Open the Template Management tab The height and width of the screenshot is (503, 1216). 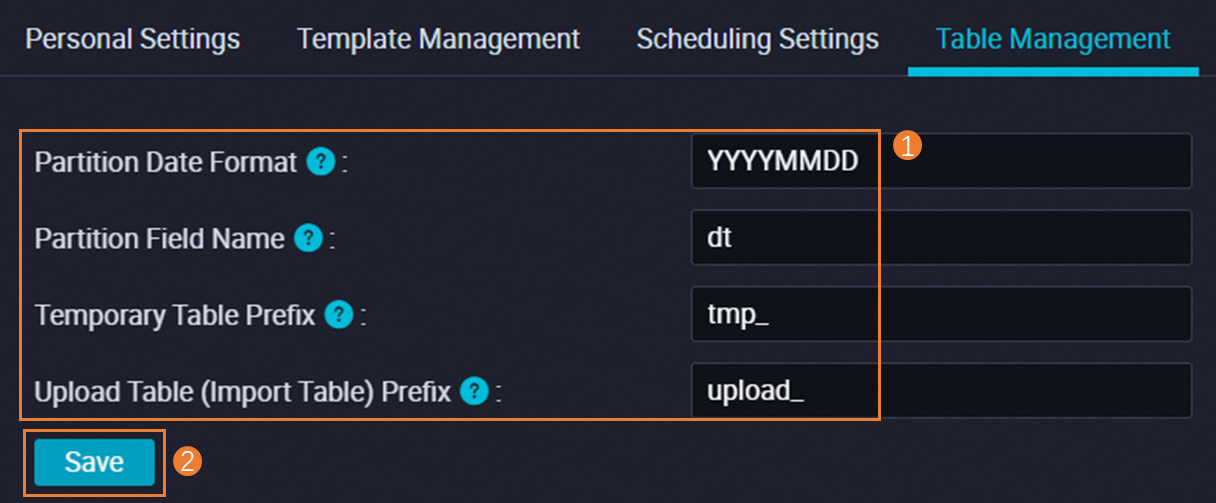coord(438,39)
